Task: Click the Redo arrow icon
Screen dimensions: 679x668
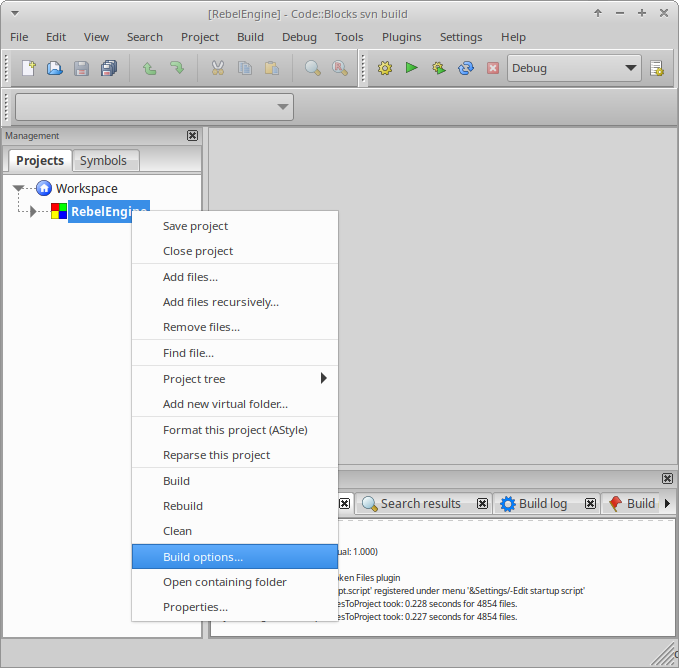Action: (x=177, y=68)
